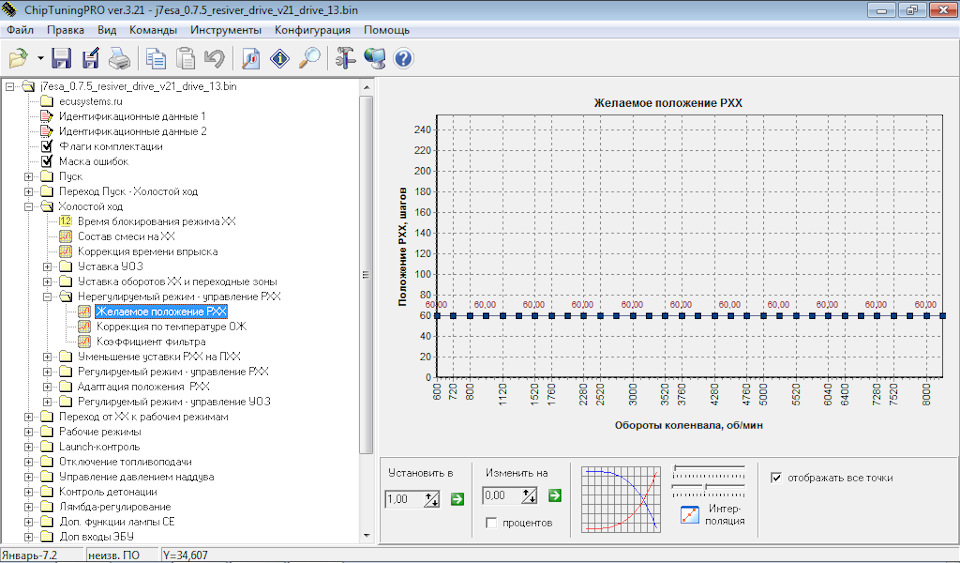The height and width of the screenshot is (563, 960).
Task: Click the blue question mark help icon
Action: pos(403,58)
